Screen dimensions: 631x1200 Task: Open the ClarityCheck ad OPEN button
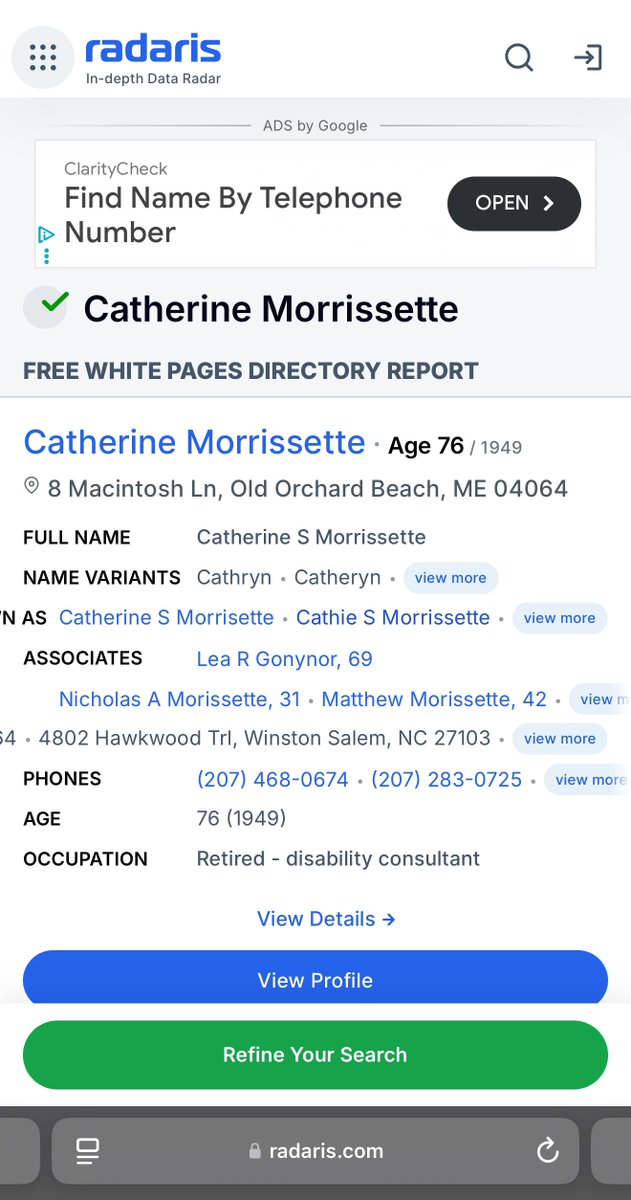coord(514,203)
